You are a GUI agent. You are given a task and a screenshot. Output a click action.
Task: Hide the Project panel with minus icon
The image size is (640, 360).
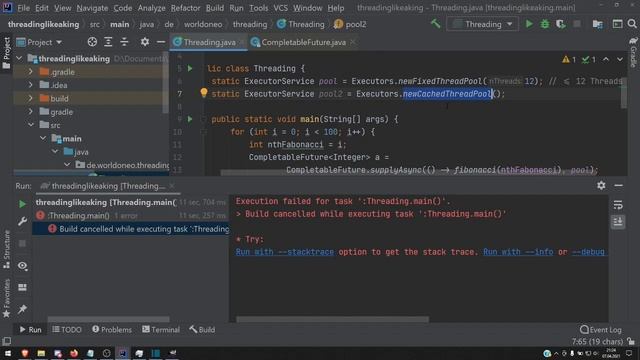[161, 42]
